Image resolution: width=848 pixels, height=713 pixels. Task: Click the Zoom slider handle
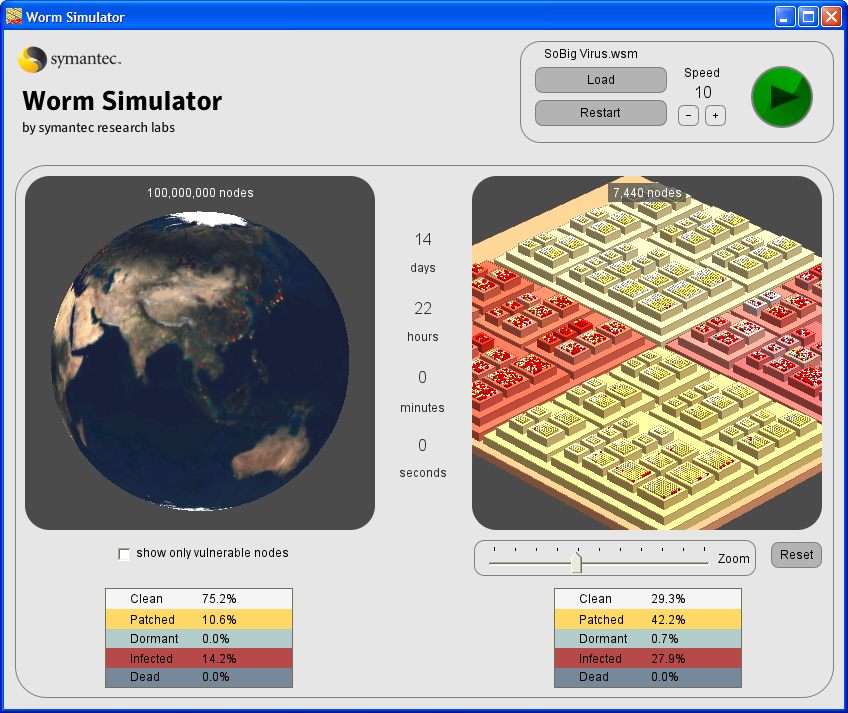pyautogui.click(x=576, y=562)
